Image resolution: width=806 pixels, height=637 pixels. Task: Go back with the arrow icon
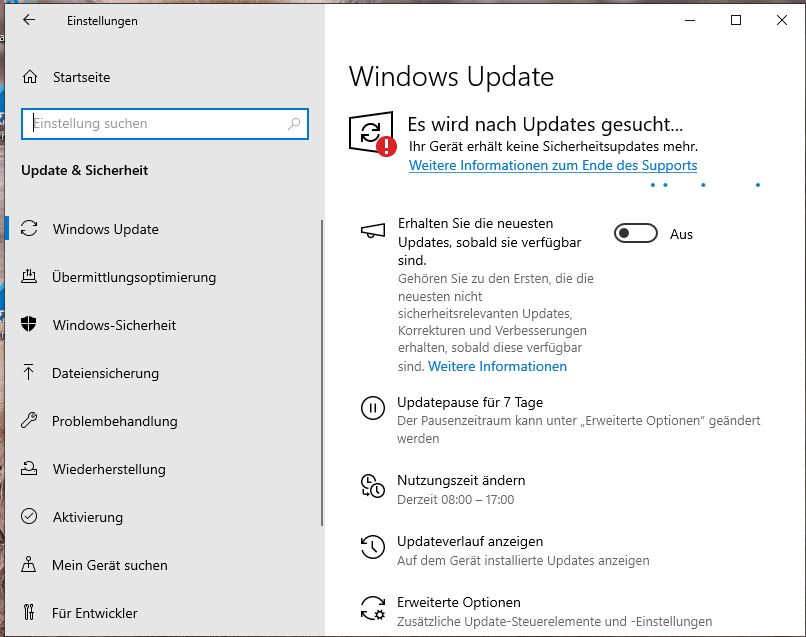coord(29,20)
